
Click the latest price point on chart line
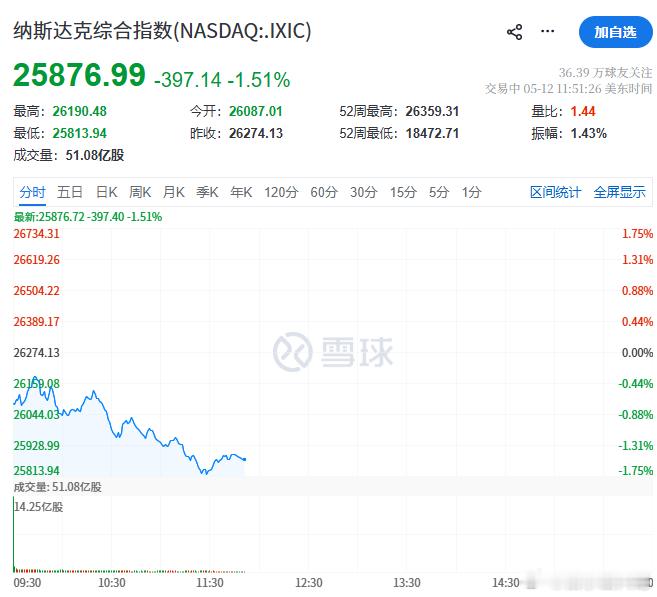point(245,460)
